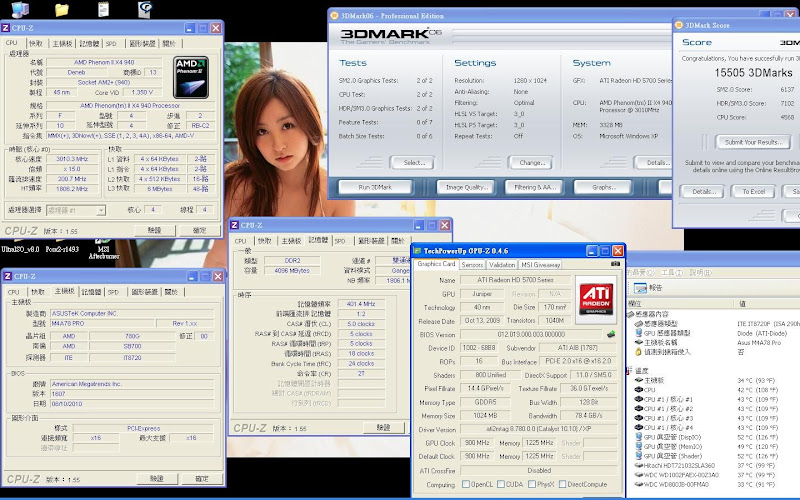
Task: Open the yellow folder desktop icon
Action: click(62, 10)
